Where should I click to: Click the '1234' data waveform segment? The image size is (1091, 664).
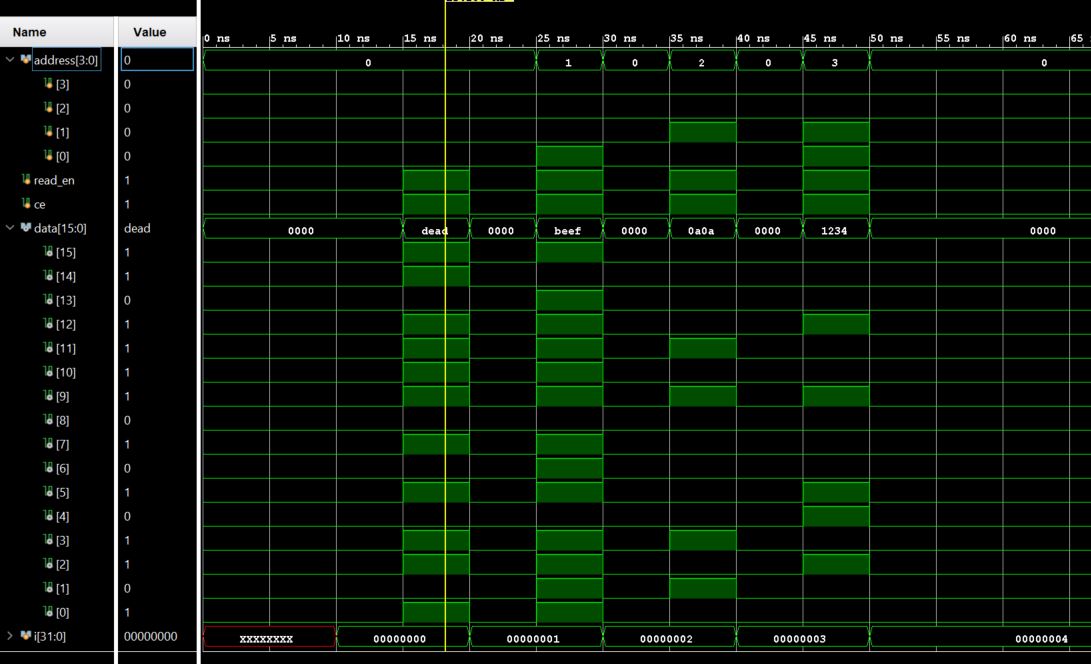point(835,230)
